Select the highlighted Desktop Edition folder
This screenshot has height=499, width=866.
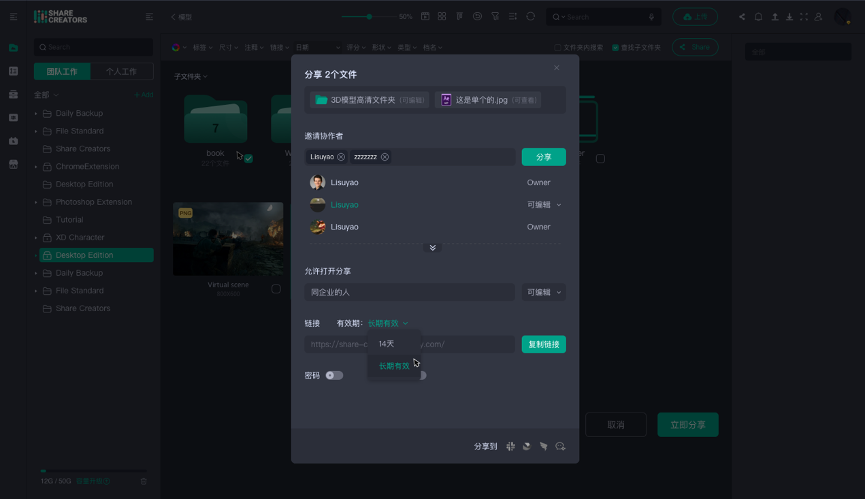coord(96,255)
